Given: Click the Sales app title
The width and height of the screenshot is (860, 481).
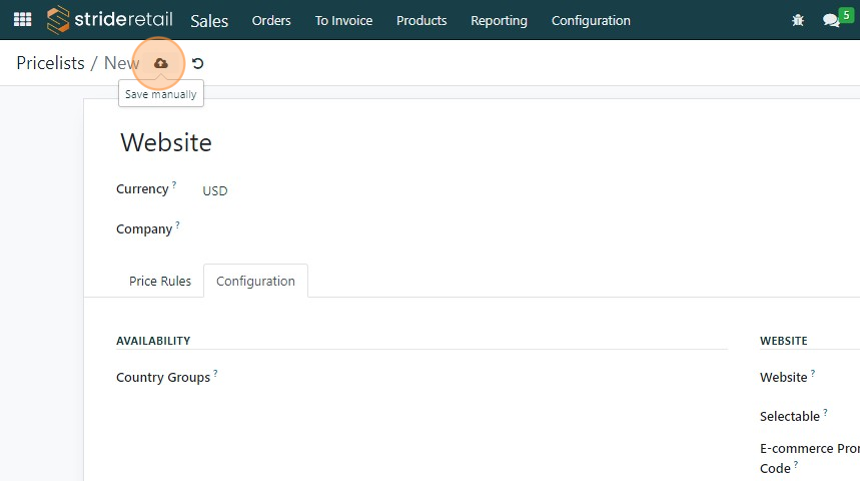Looking at the screenshot, I should 209,20.
